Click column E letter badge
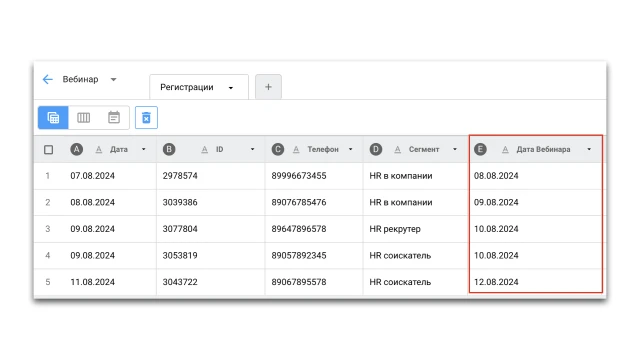This screenshot has width=640, height=360. point(480,149)
